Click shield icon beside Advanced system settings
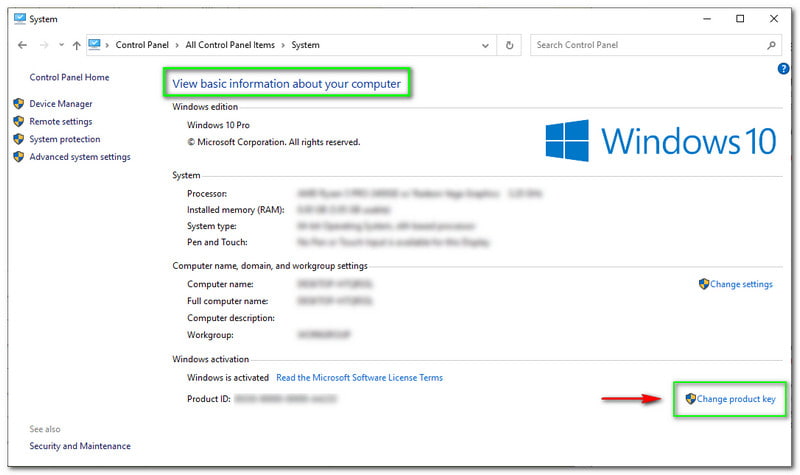This screenshot has height=475, width=800. pos(19,157)
